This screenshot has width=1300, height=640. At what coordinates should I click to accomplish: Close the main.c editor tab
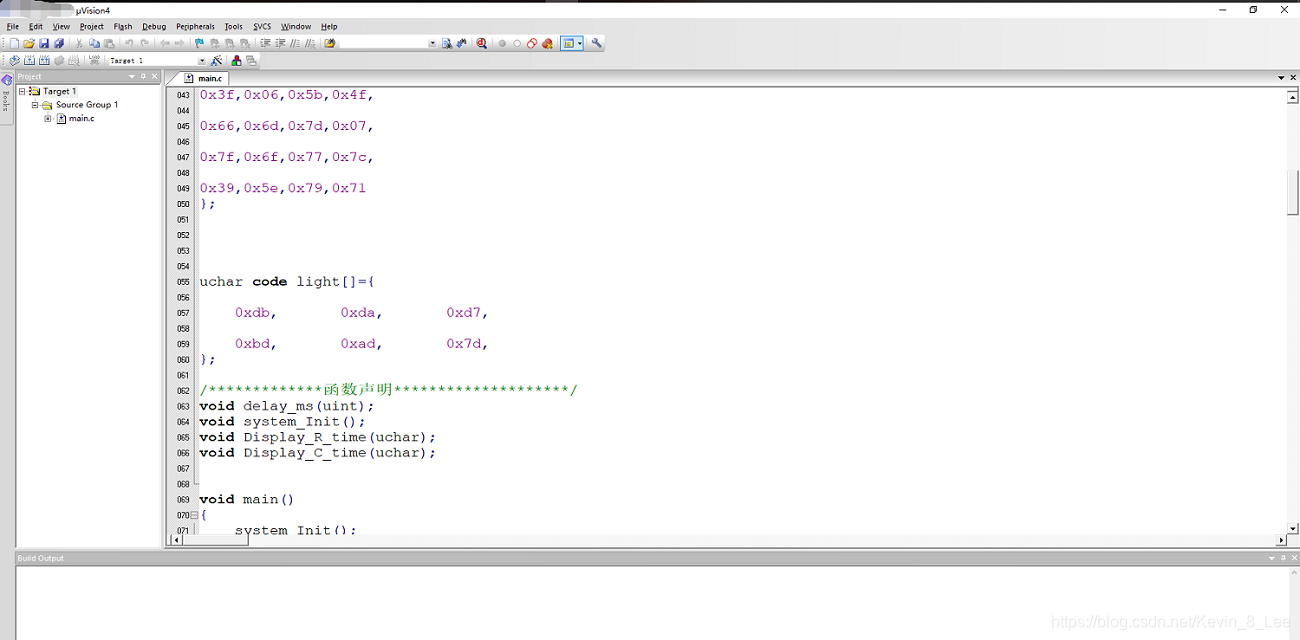(x=1292, y=77)
